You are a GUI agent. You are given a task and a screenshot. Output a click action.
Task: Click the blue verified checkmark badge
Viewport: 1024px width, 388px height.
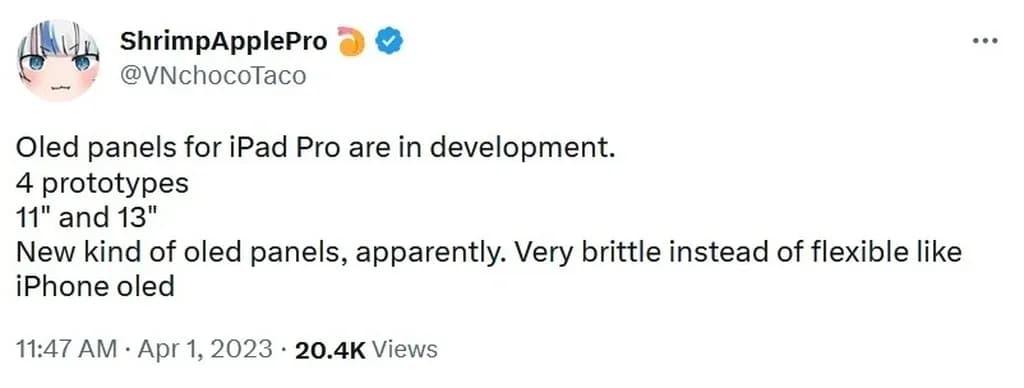(391, 42)
